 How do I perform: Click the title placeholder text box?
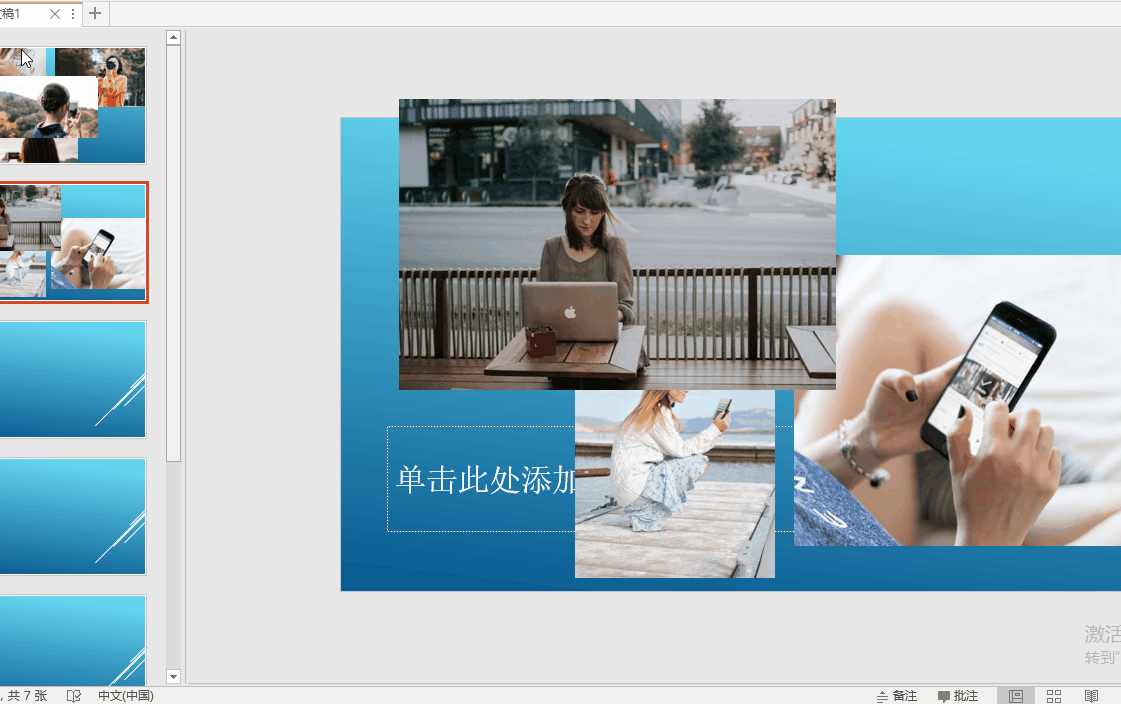pyautogui.click(x=480, y=479)
